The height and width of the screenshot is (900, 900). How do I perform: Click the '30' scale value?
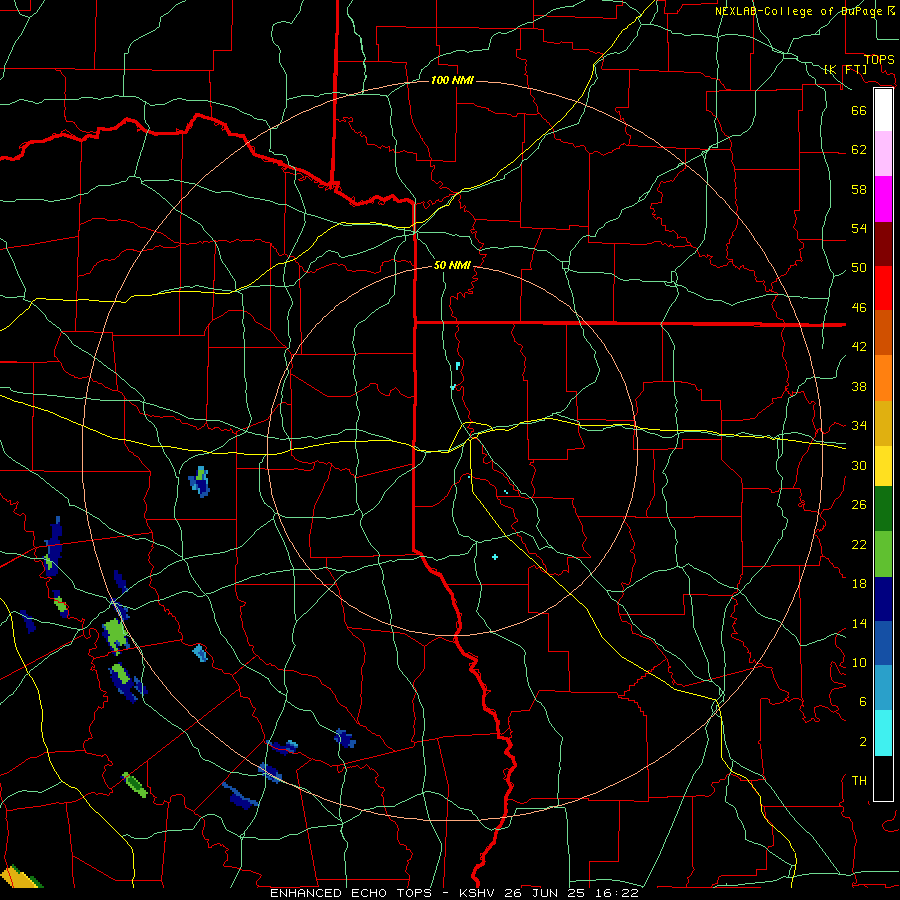click(x=859, y=465)
